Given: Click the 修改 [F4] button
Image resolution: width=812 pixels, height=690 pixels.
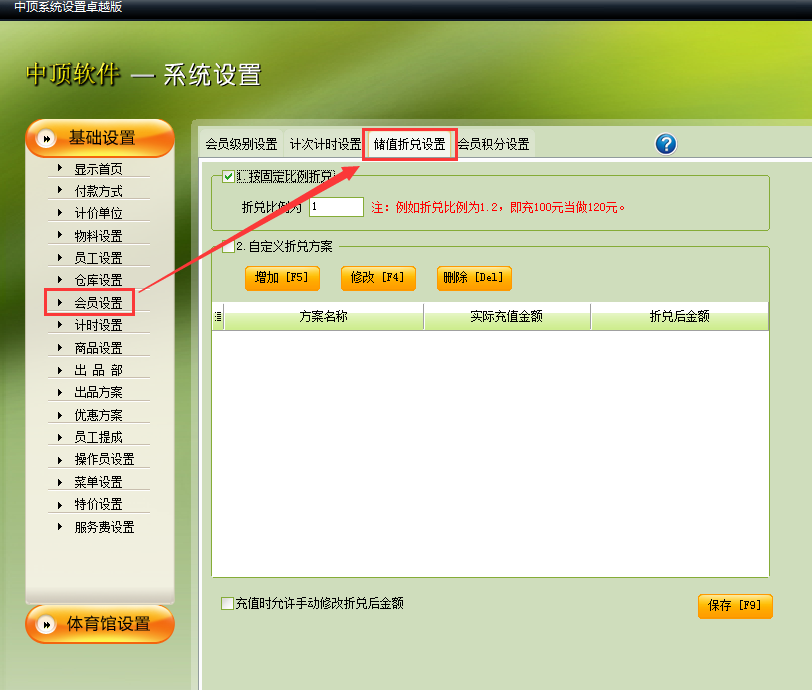Looking at the screenshot, I should coord(378,278).
